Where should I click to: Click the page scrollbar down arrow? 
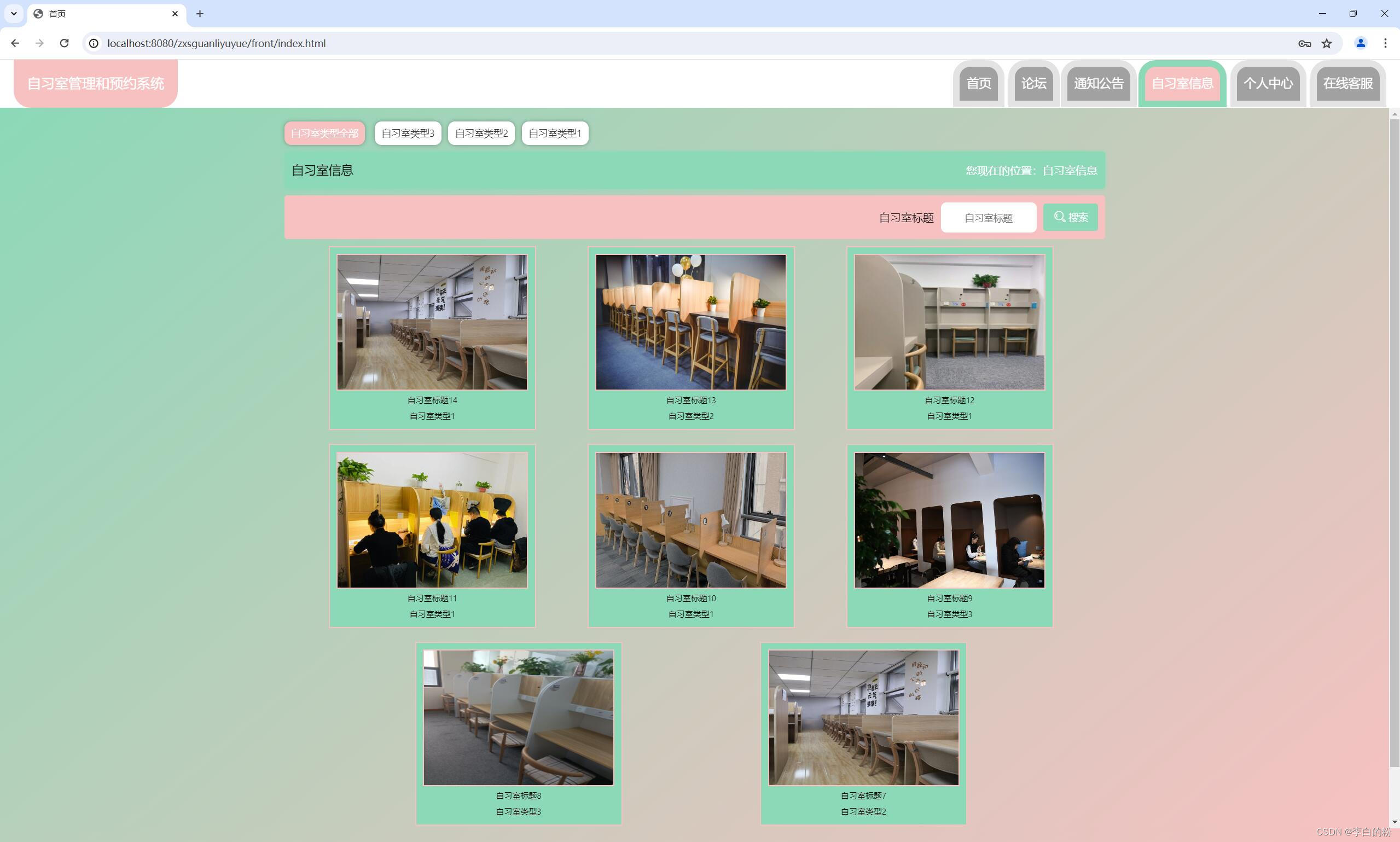1395,822
